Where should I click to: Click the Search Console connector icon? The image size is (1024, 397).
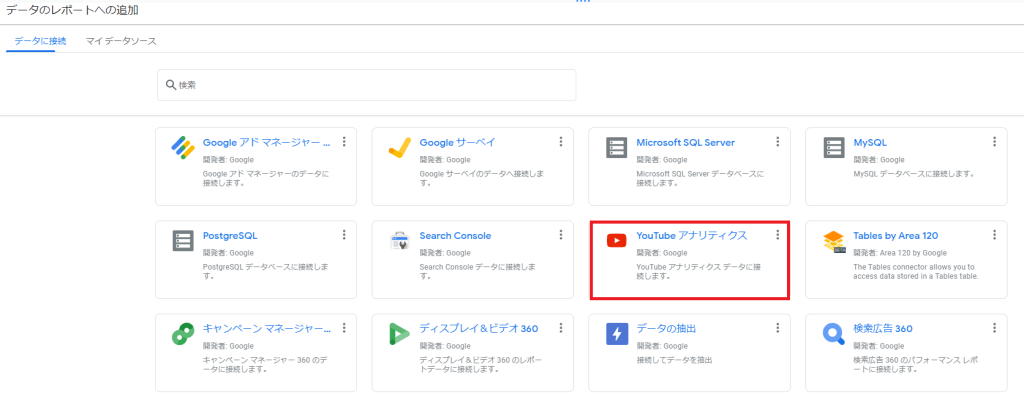(x=399, y=241)
